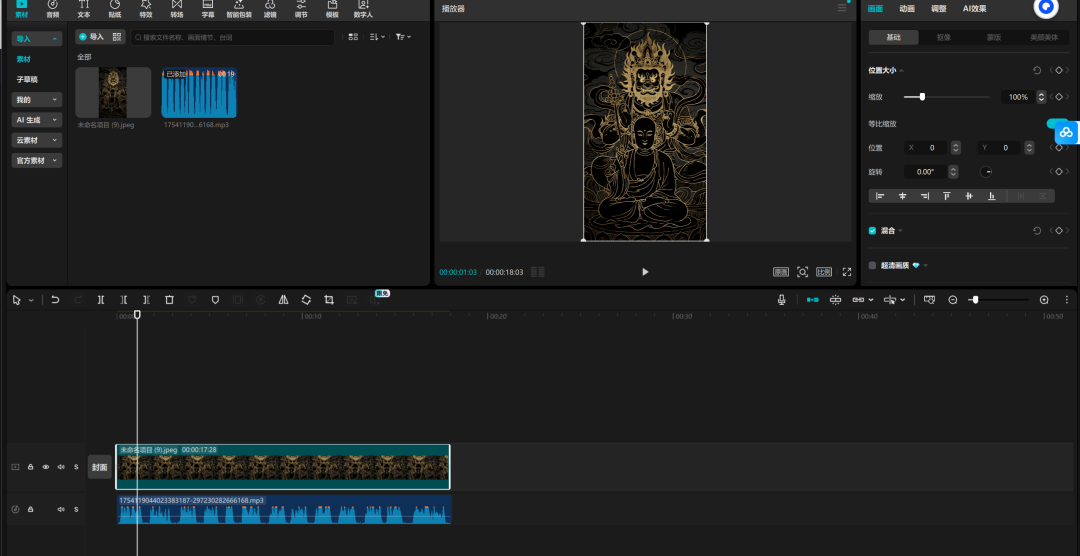
Task: Toggle the 混合 blend checkbox
Action: click(x=872, y=231)
